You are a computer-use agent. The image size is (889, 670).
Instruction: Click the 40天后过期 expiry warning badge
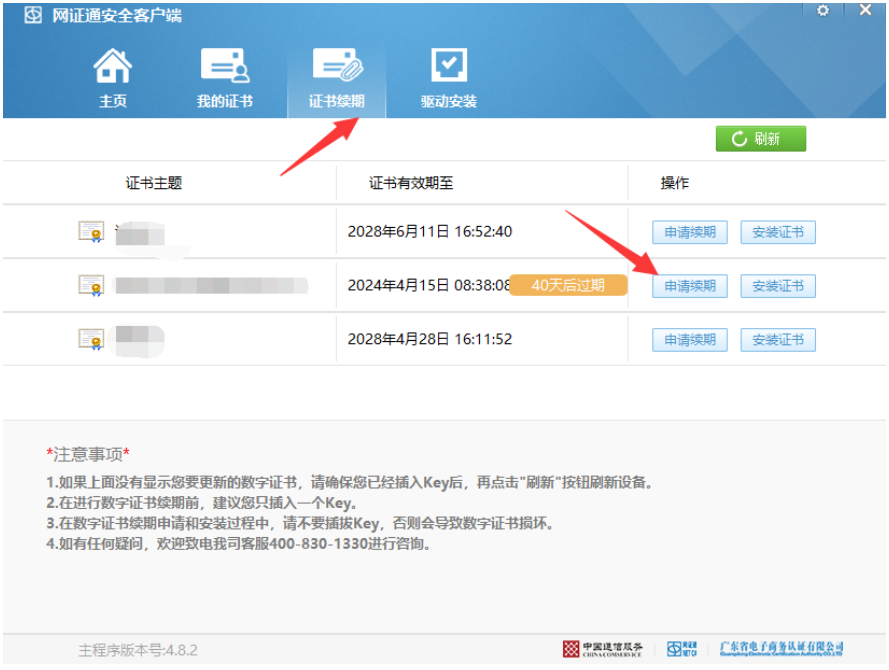coord(568,285)
